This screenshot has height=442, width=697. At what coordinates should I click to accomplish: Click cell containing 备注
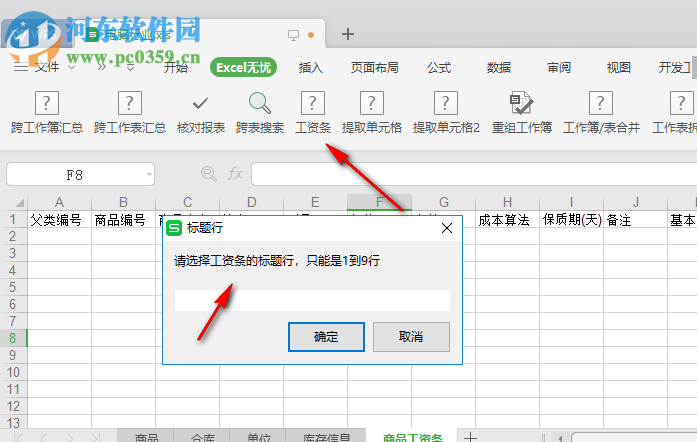click(x=635, y=220)
